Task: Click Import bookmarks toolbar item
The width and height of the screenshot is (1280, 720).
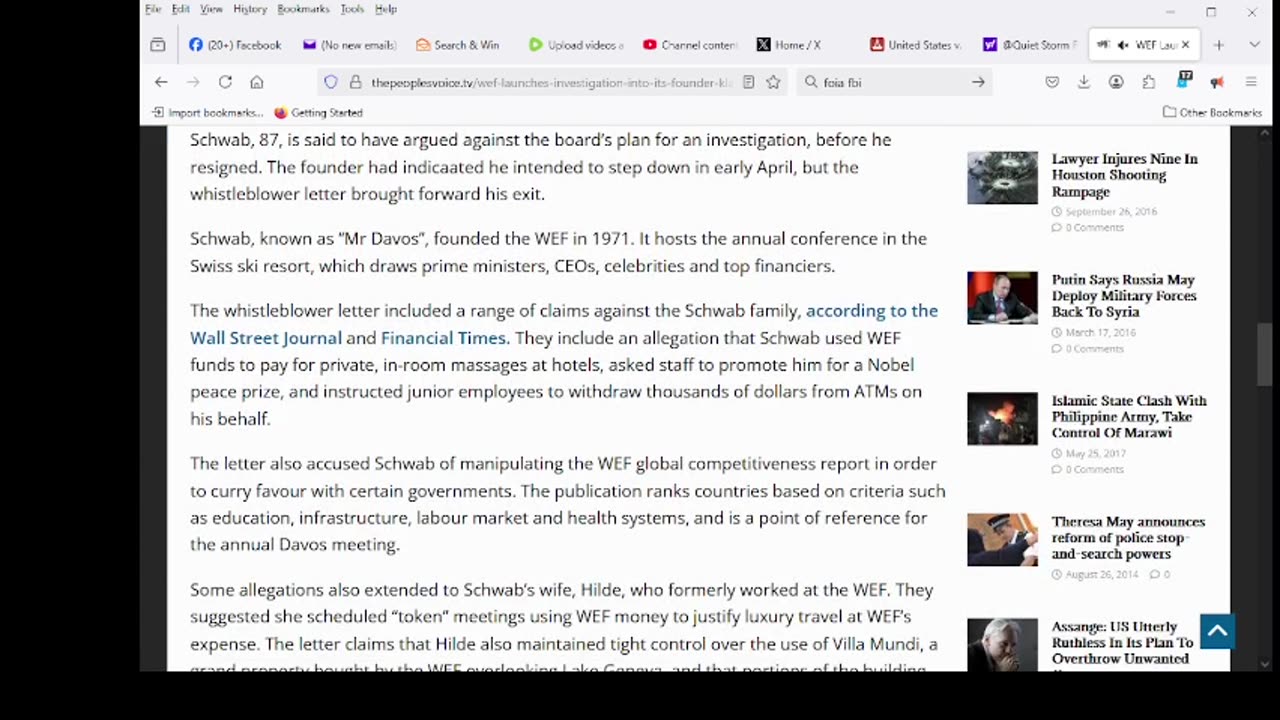Action: (207, 113)
